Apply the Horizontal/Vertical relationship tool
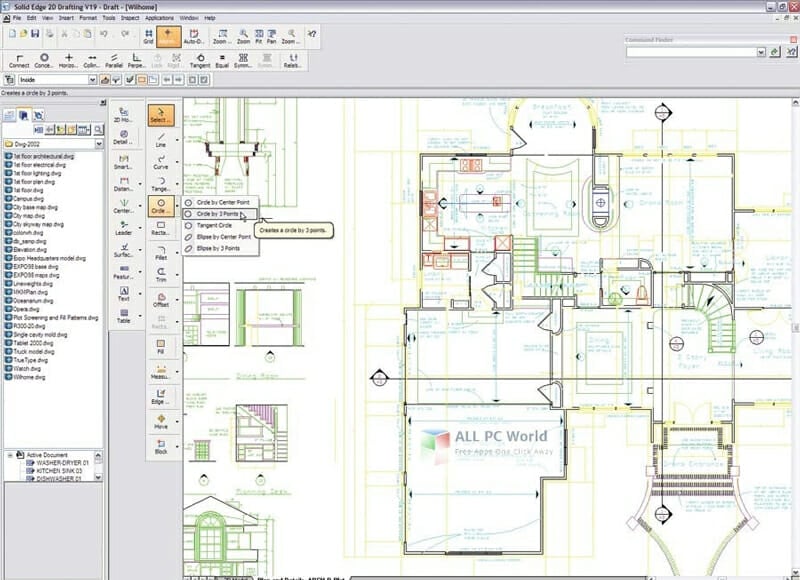Viewport: 800px width, 580px height. click(68, 61)
